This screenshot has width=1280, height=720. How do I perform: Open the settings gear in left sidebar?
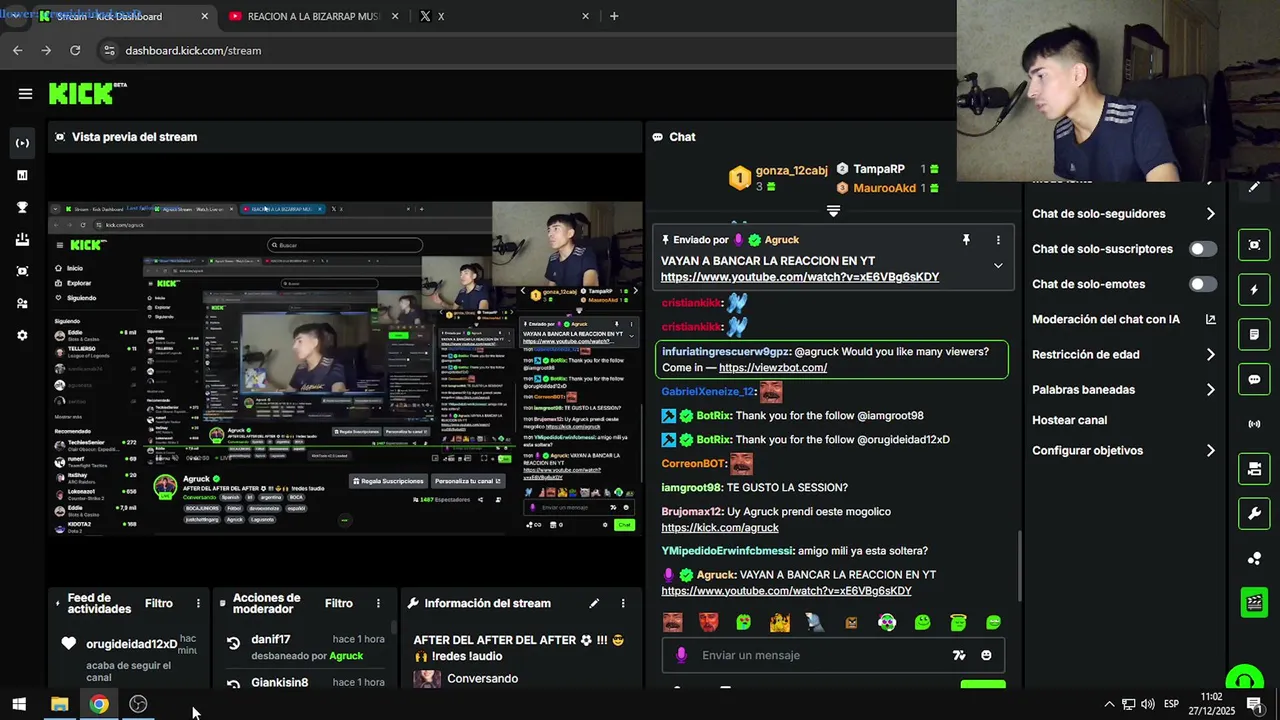coord(22,335)
